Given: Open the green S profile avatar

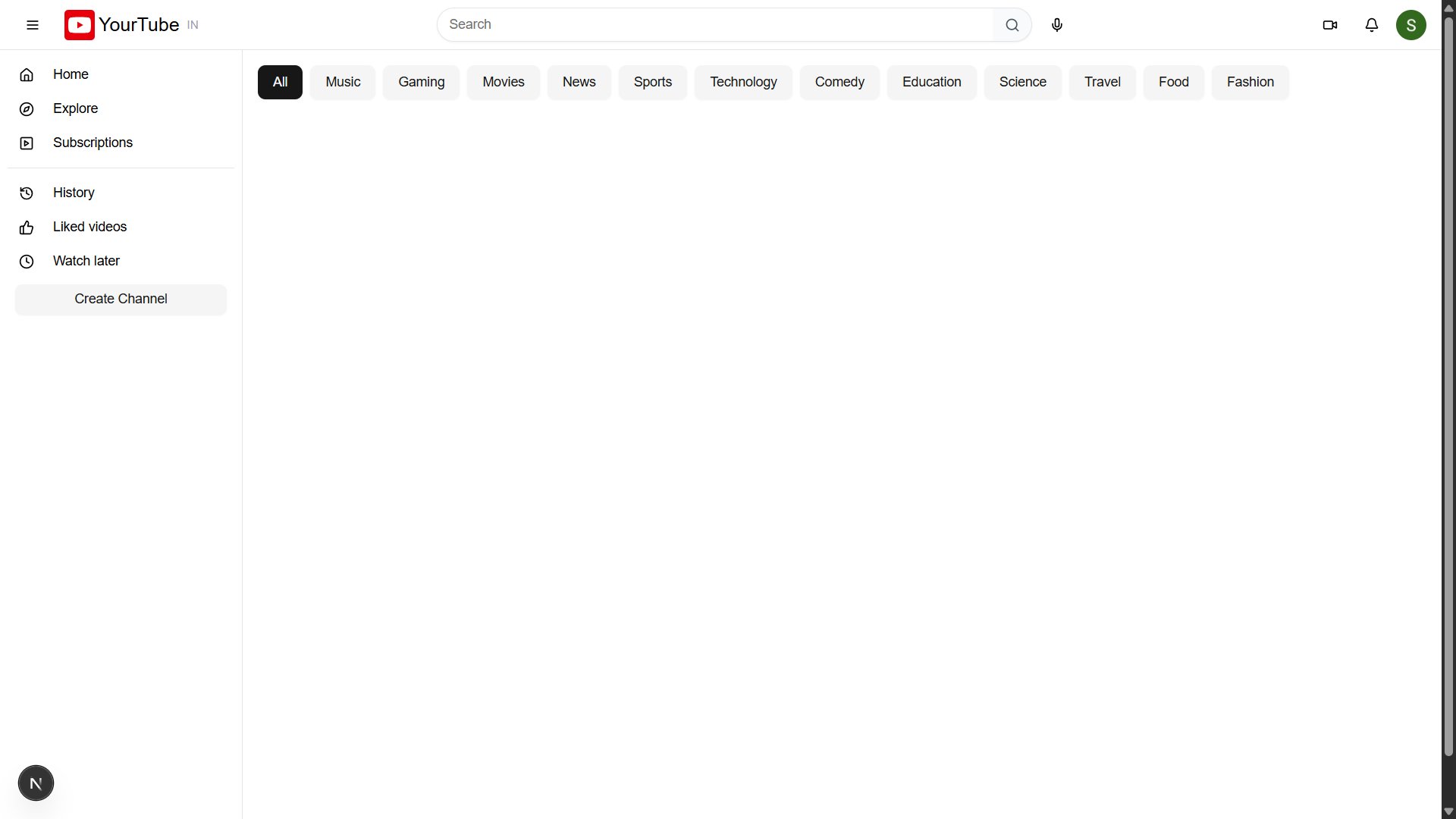Looking at the screenshot, I should (x=1410, y=25).
